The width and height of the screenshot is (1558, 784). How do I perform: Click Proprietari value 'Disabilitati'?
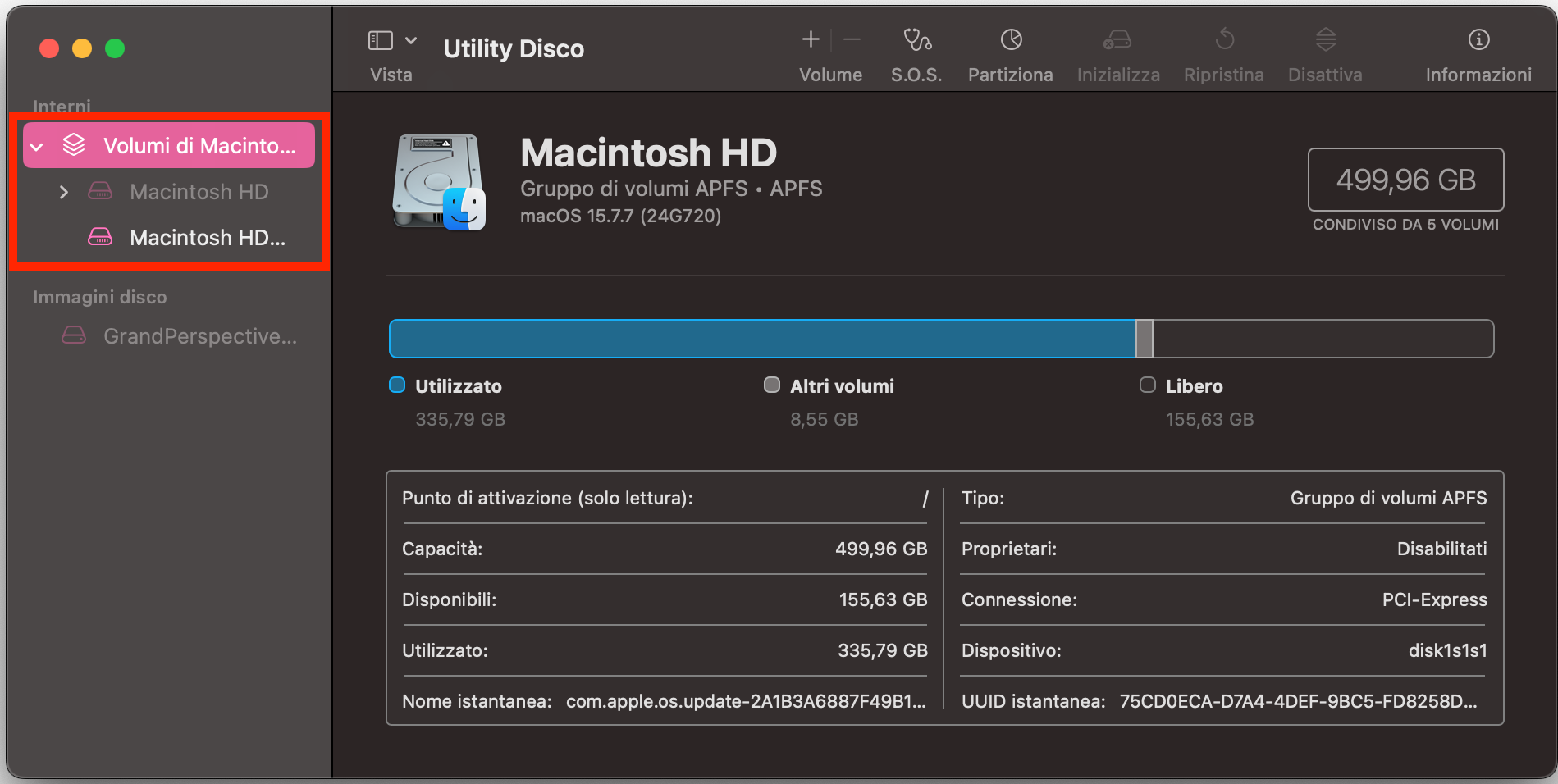(x=1441, y=549)
